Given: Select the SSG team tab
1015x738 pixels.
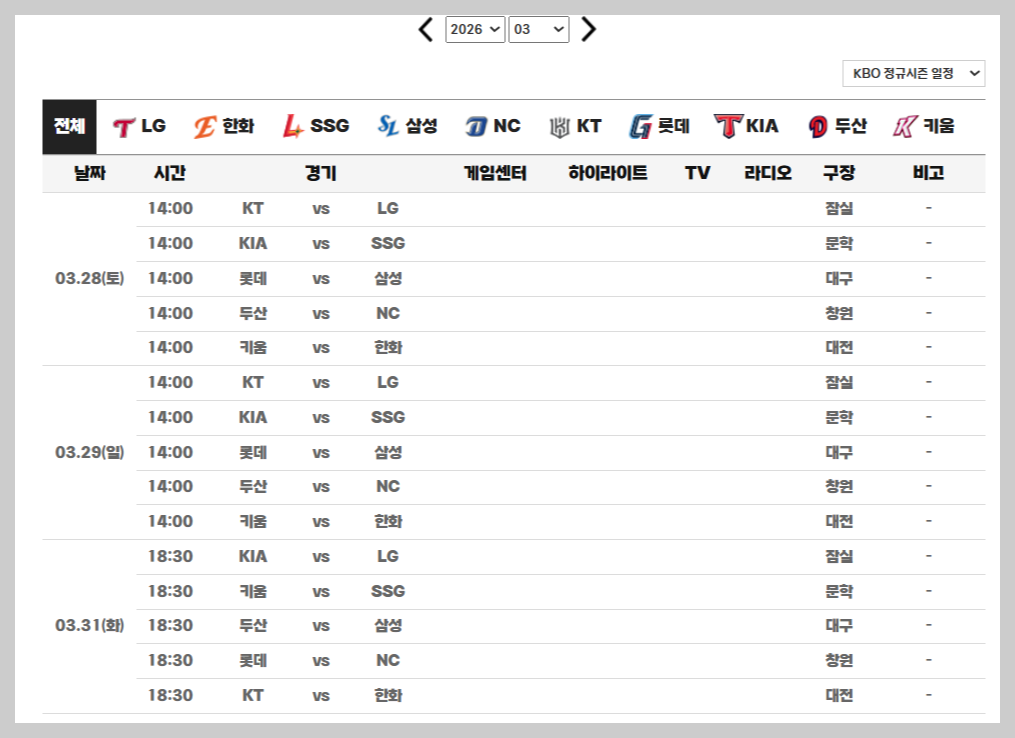Looking at the screenshot, I should pyautogui.click(x=316, y=126).
